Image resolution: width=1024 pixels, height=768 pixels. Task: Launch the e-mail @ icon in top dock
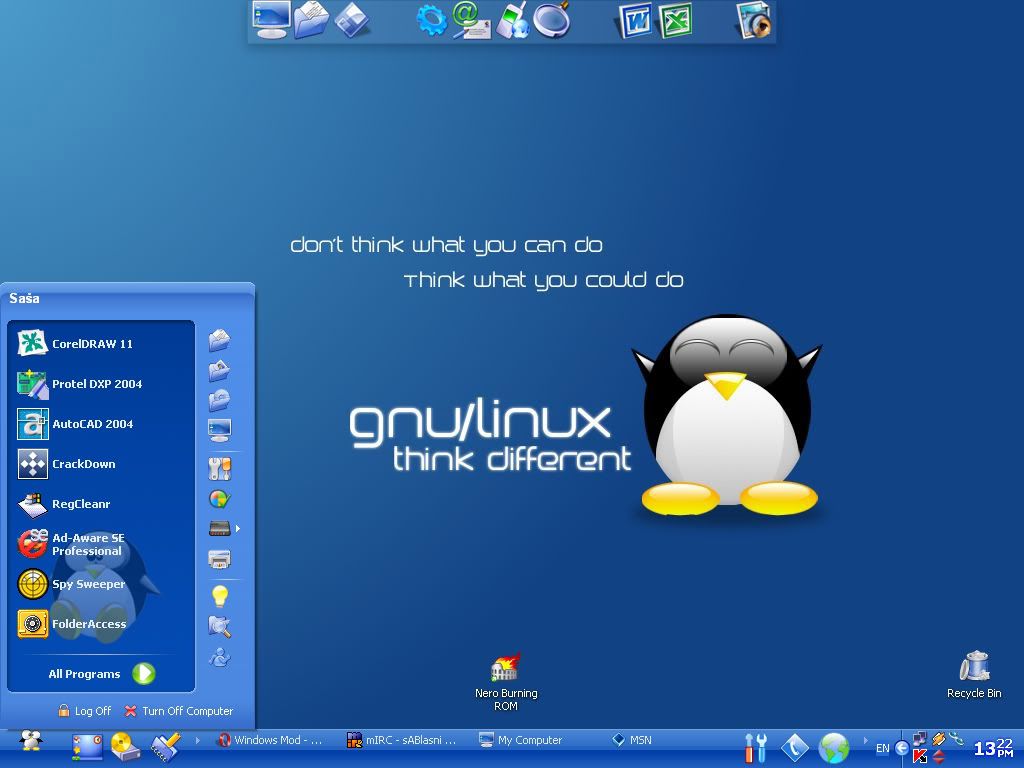pyautogui.click(x=472, y=20)
